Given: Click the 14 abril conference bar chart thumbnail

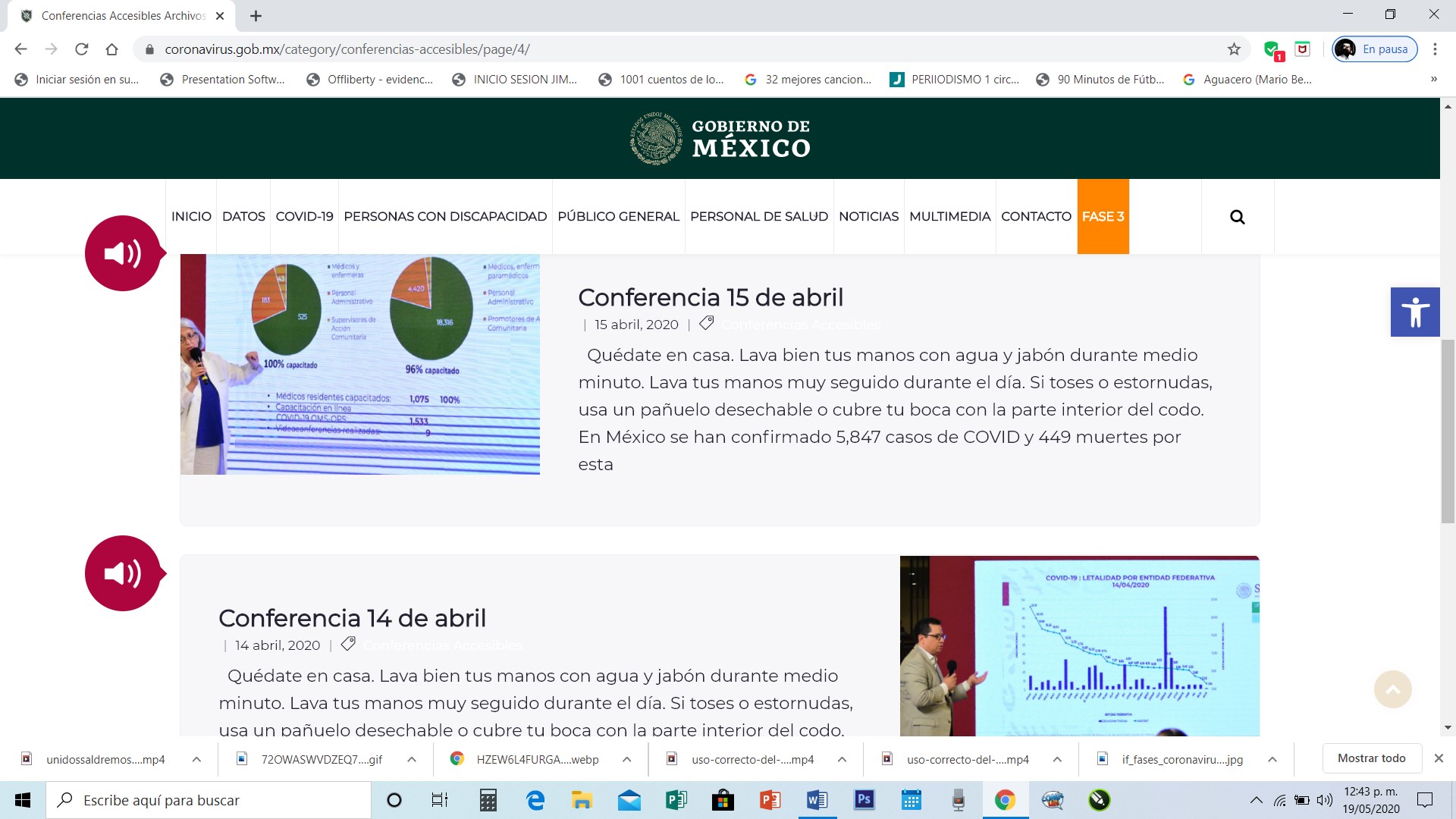Looking at the screenshot, I should [x=1080, y=646].
